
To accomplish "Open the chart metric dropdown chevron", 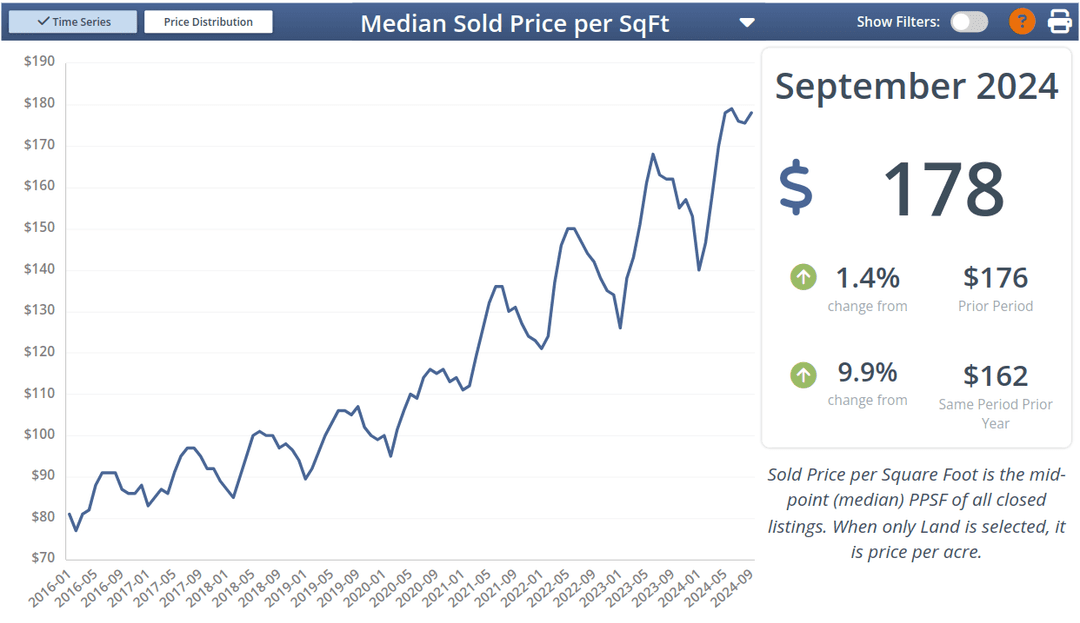I will point(747,21).
